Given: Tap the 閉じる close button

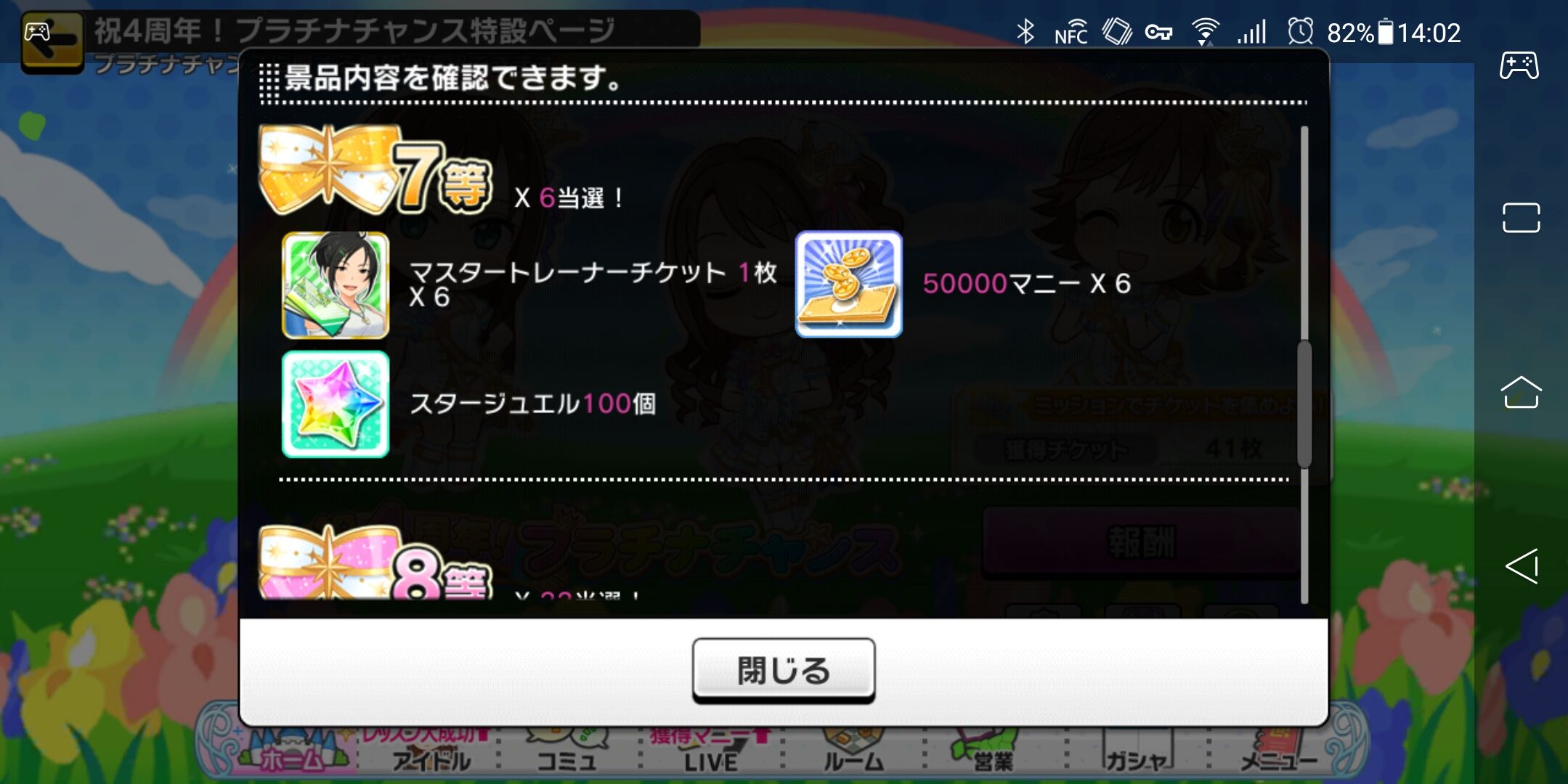Looking at the screenshot, I should click(783, 669).
